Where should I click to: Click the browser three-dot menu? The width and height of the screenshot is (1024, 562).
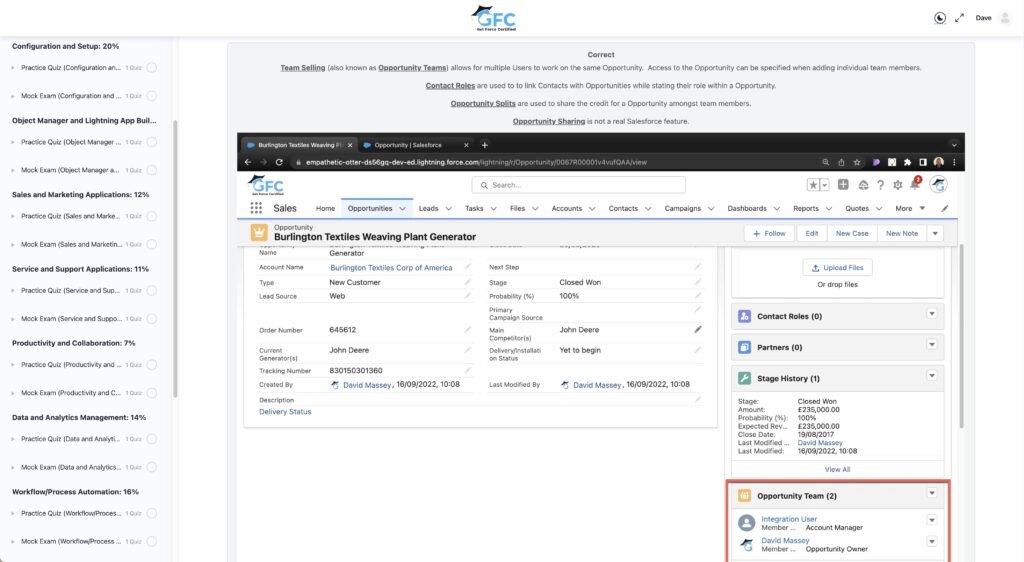(954, 162)
